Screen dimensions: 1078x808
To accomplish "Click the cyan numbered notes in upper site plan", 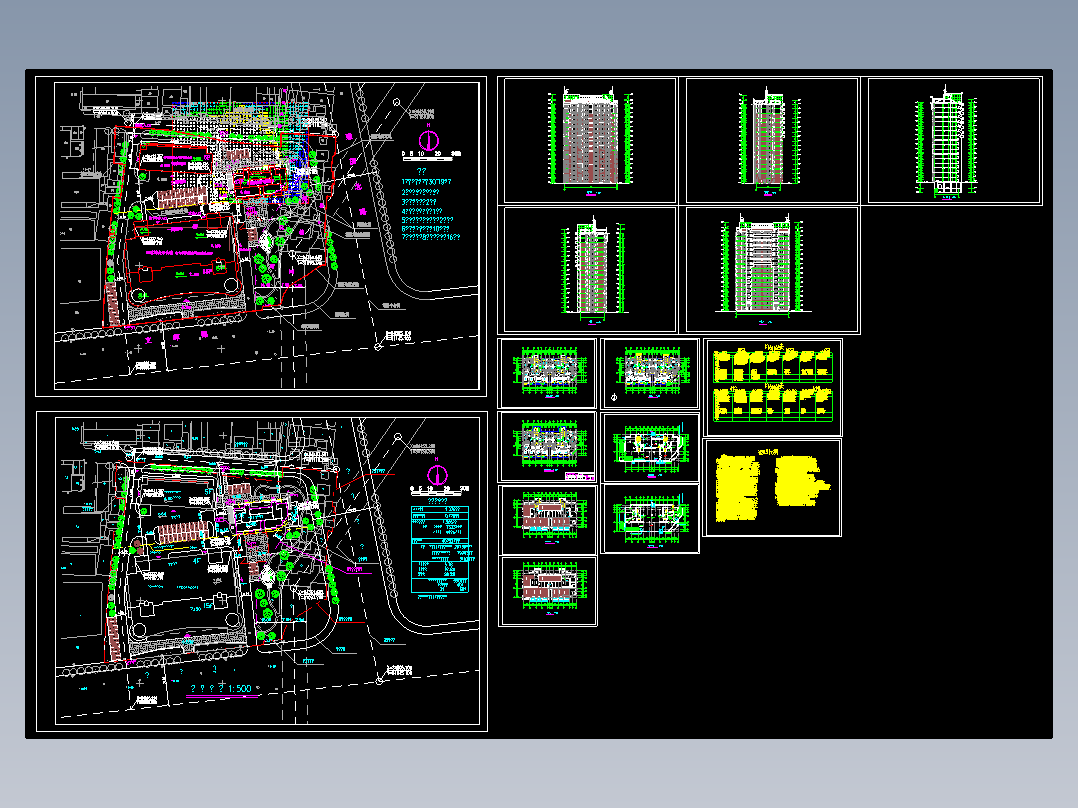I will 430,209.
